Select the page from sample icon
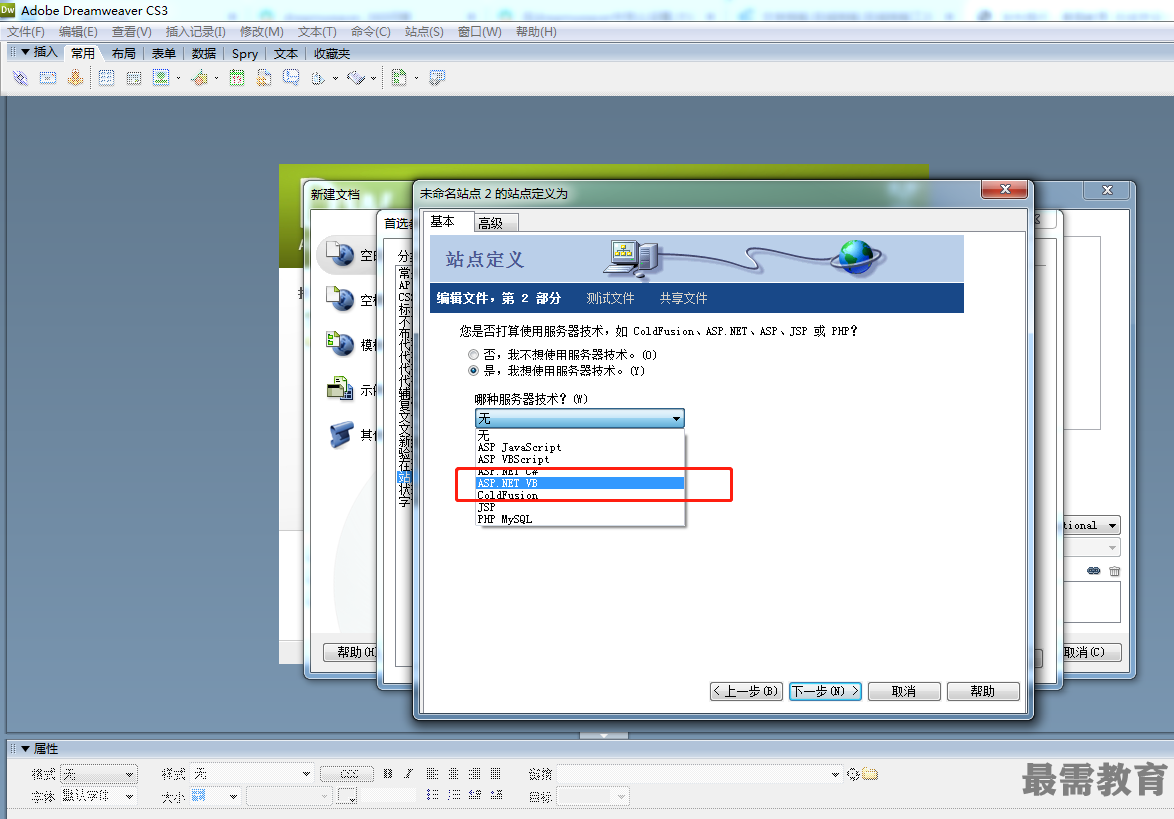 pos(340,388)
